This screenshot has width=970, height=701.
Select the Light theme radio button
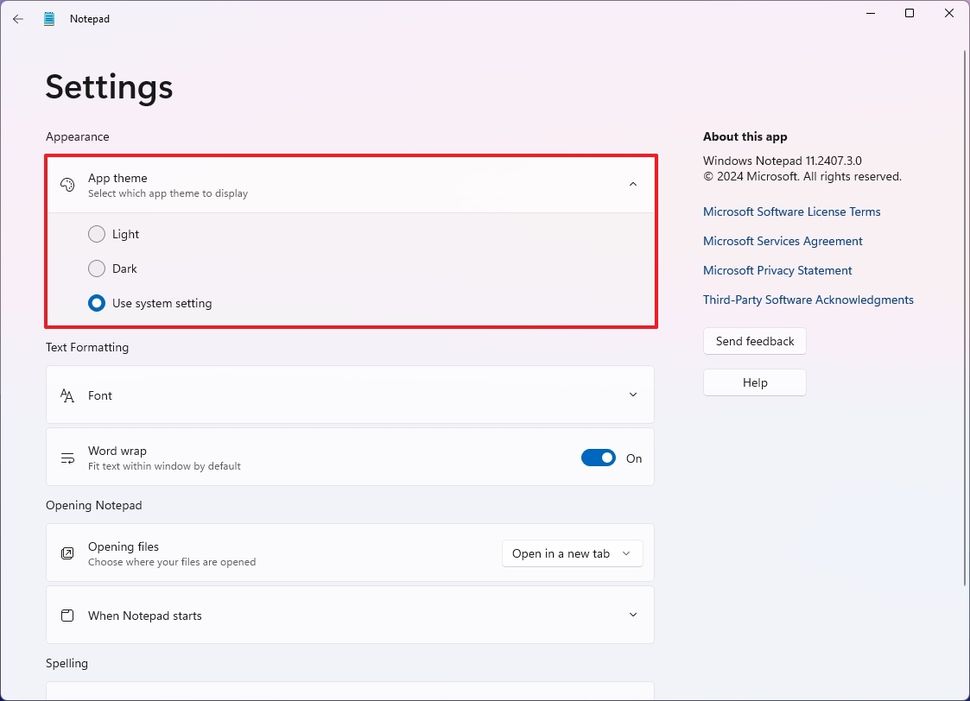pyautogui.click(x=97, y=234)
